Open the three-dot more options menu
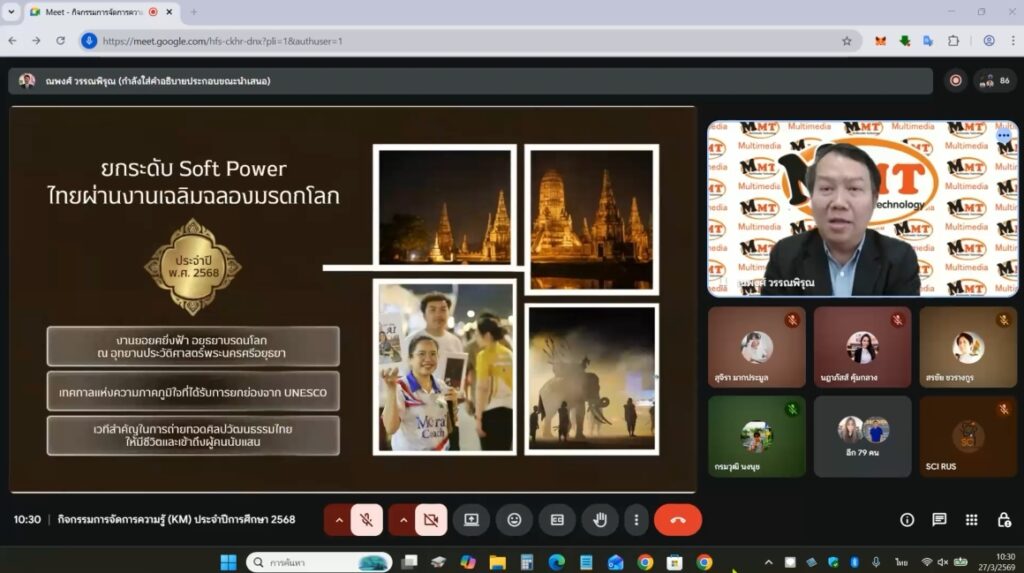The height and width of the screenshot is (573, 1024). point(636,520)
